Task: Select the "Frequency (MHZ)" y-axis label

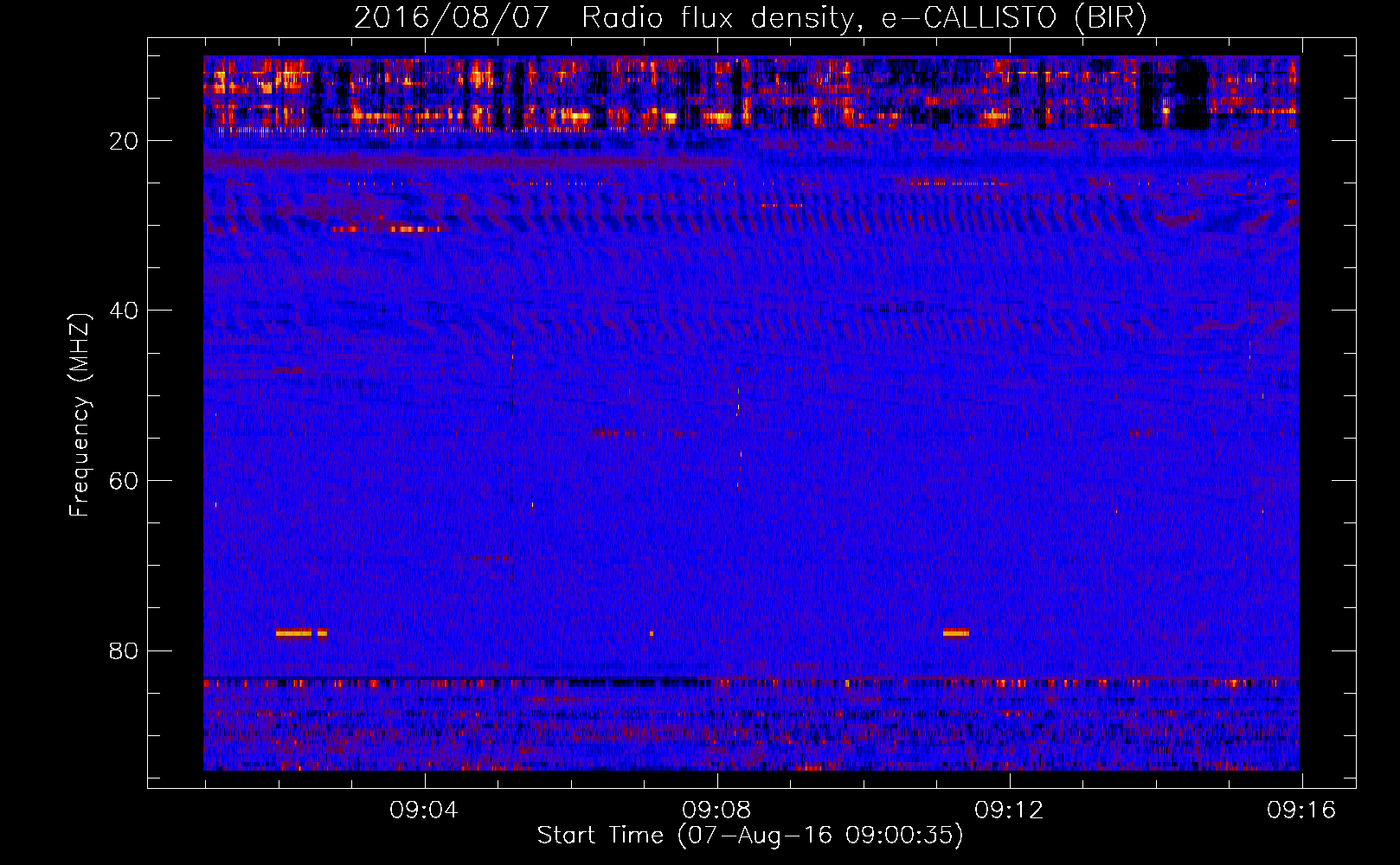Action: pyautogui.click(x=80, y=416)
